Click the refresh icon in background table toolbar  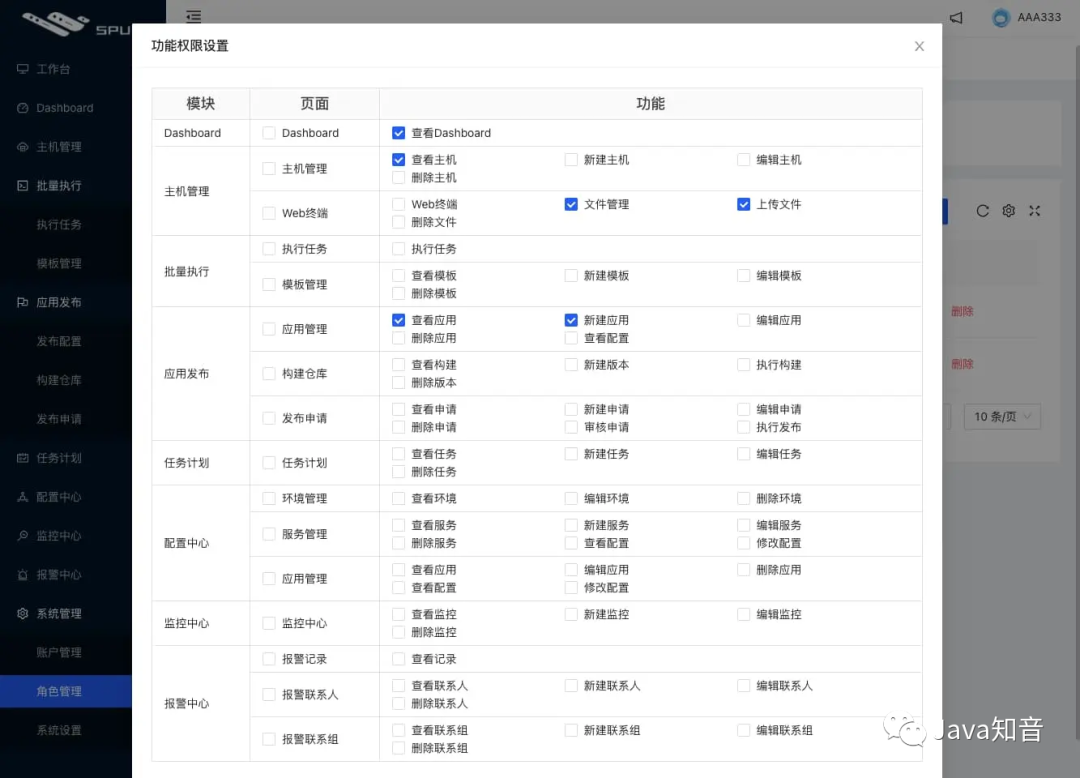[x=983, y=211]
